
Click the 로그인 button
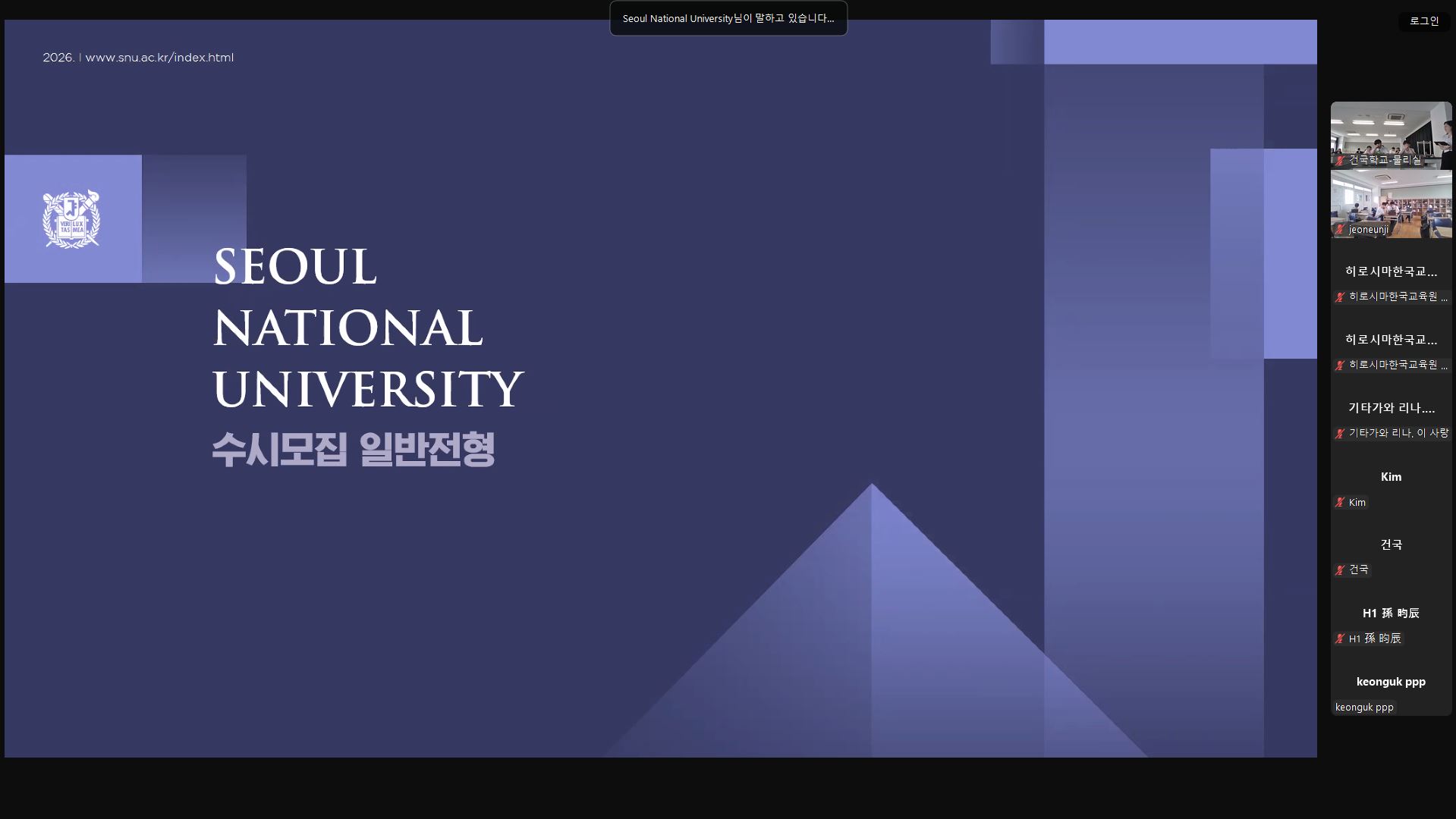pyautogui.click(x=1424, y=21)
